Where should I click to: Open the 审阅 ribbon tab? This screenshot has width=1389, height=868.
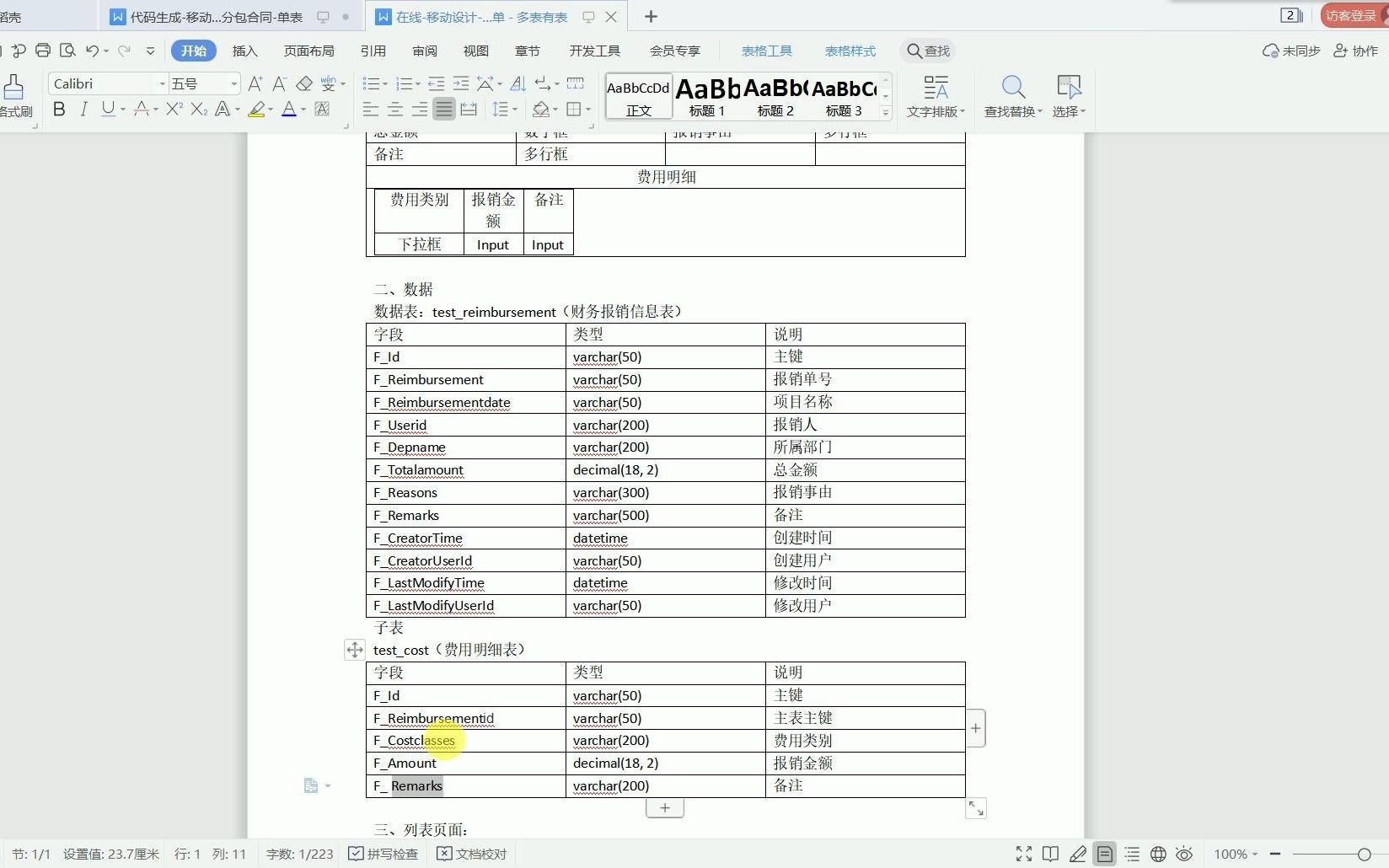424,51
